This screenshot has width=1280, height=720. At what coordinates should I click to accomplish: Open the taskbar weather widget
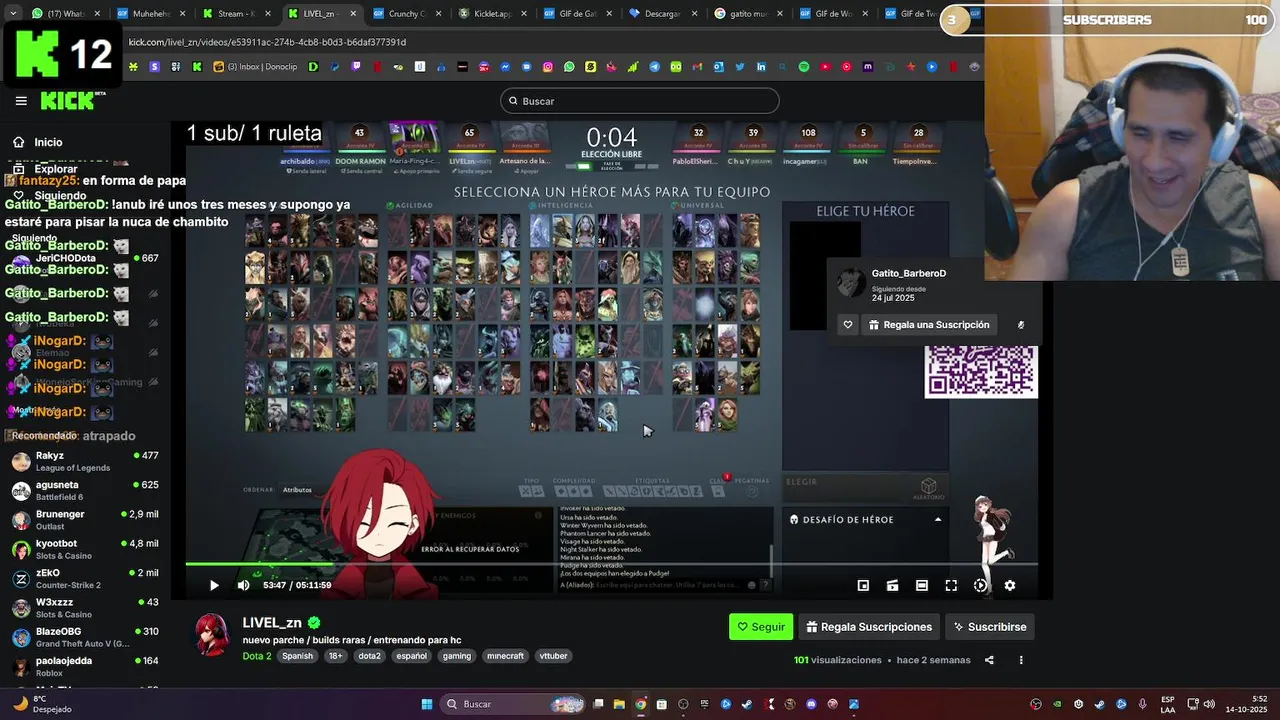(x=40, y=704)
